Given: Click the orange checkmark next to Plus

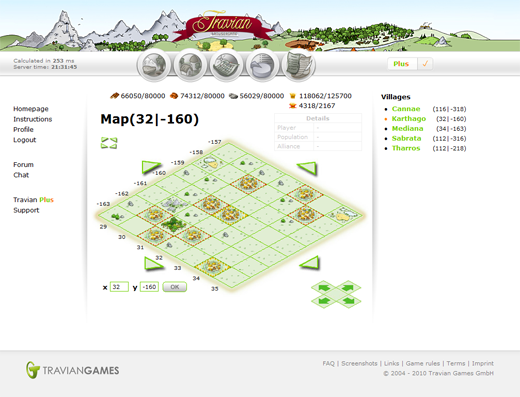Looking at the screenshot, I should tap(425, 64).
